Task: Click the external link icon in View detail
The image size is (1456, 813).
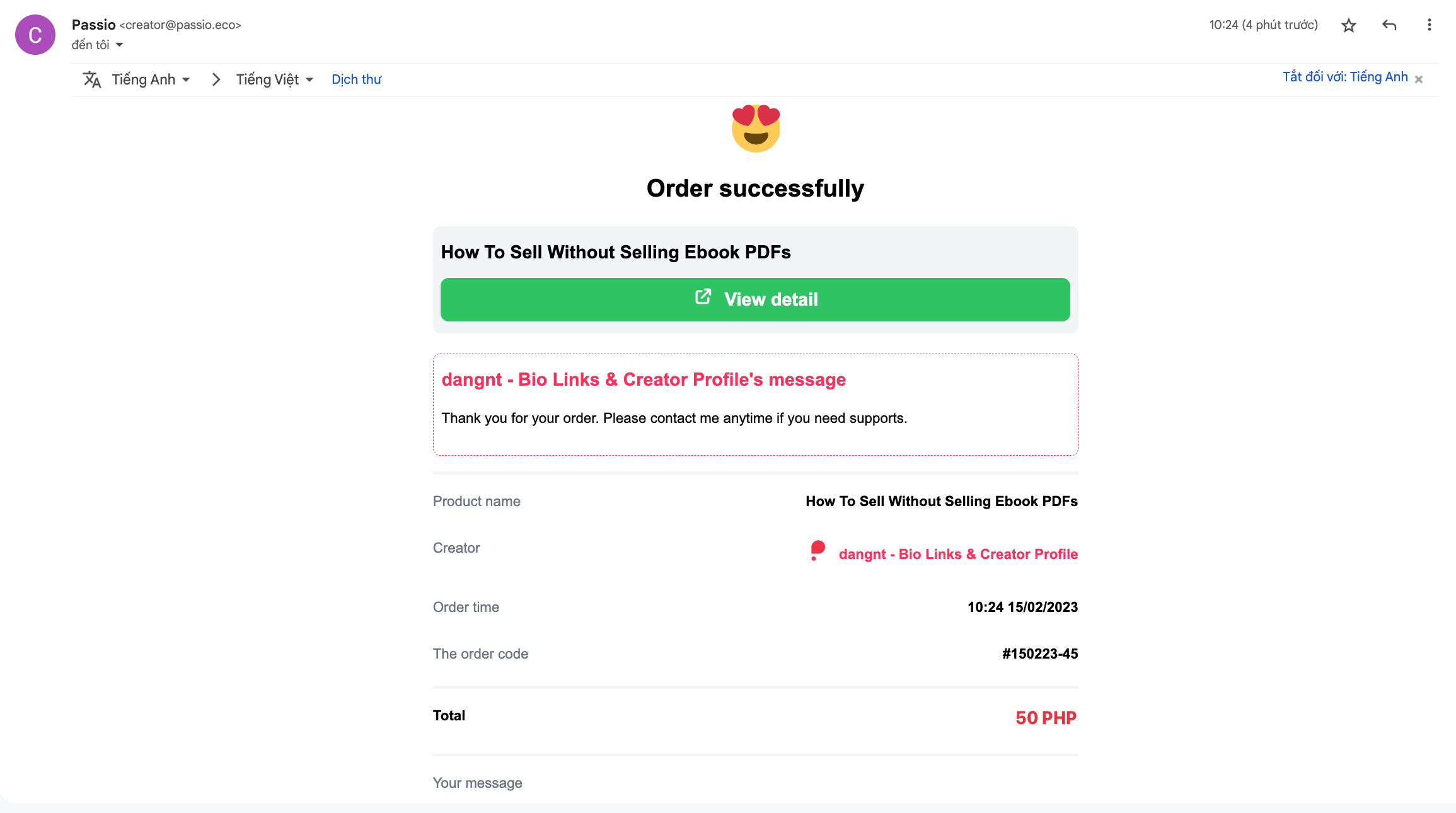Action: click(x=703, y=297)
